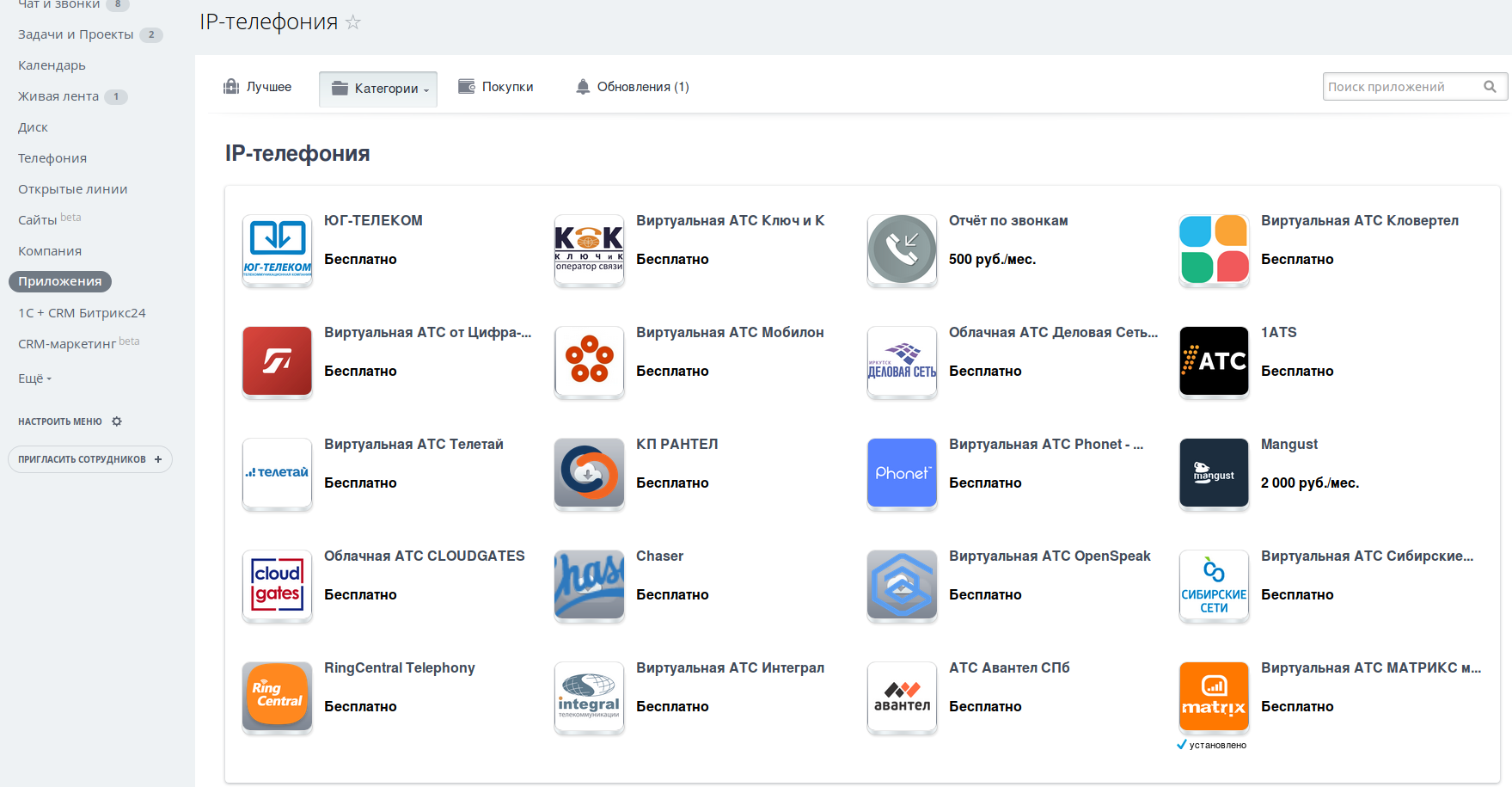Viewport: 1512px width, 787px height.
Task: Open the Сибирские Сети app icon
Action: (1214, 585)
